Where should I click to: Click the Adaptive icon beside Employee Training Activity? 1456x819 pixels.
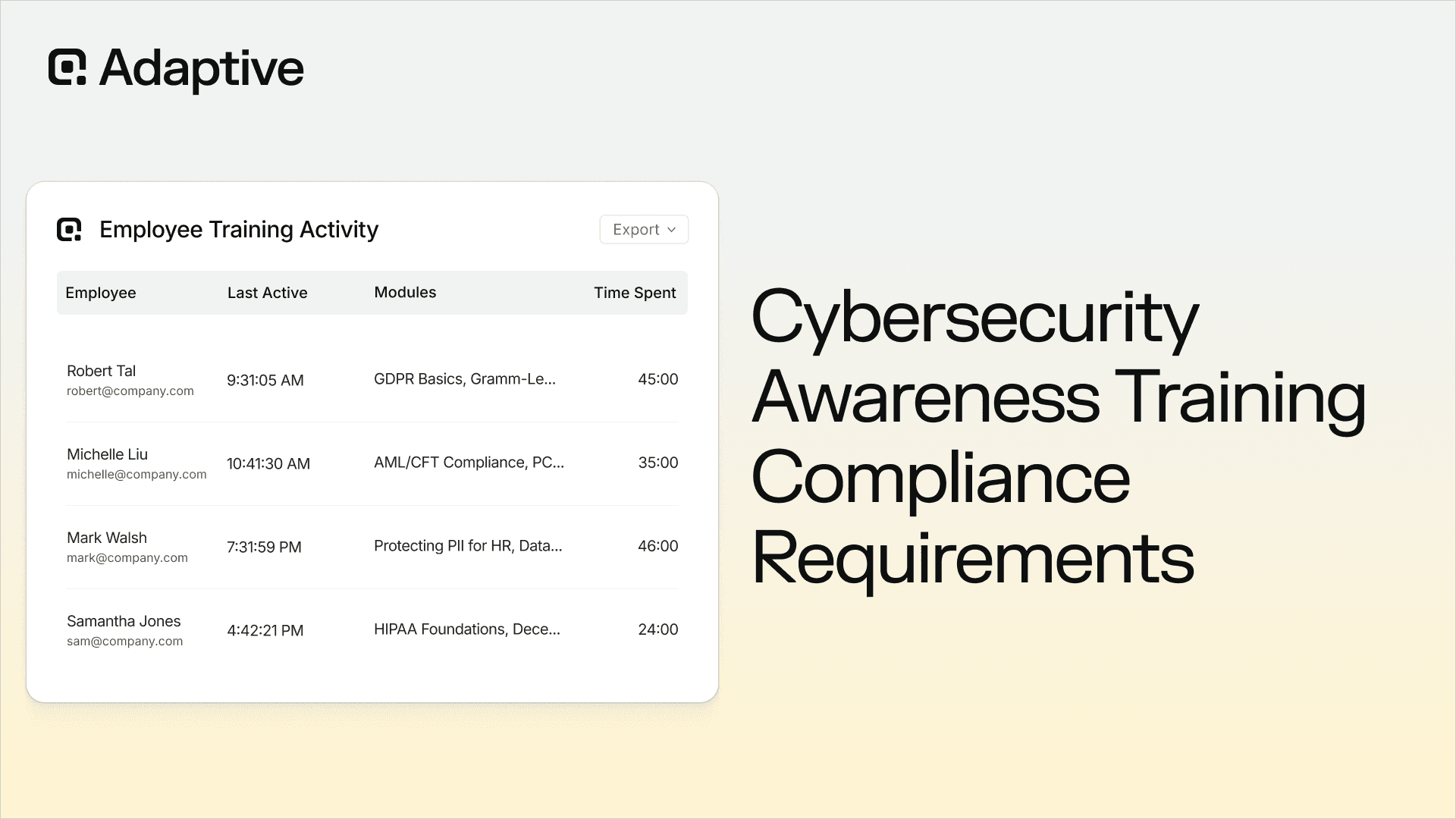69,230
